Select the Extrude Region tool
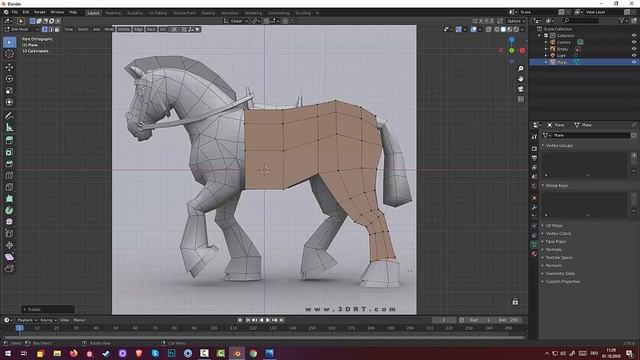This screenshot has width=640, height=360. 9,140
